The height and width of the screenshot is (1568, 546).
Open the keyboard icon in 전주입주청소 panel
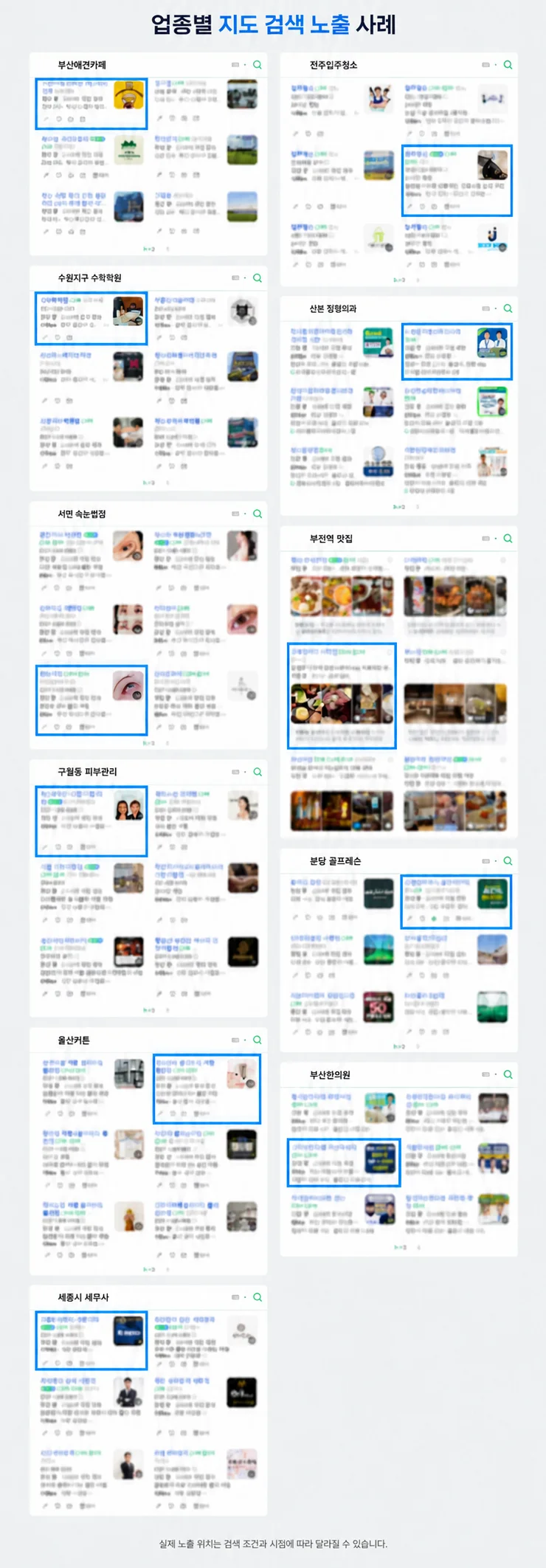[485, 65]
